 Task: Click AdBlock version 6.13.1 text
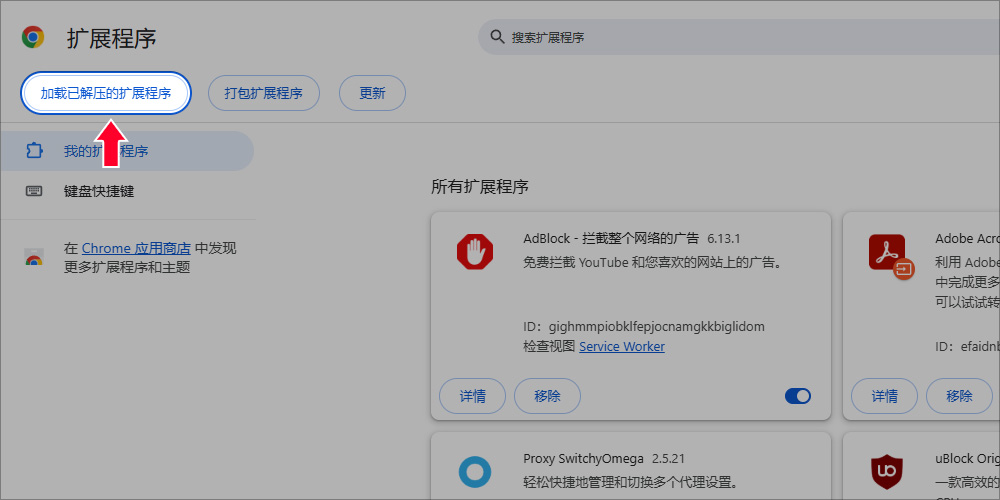[x=724, y=239]
